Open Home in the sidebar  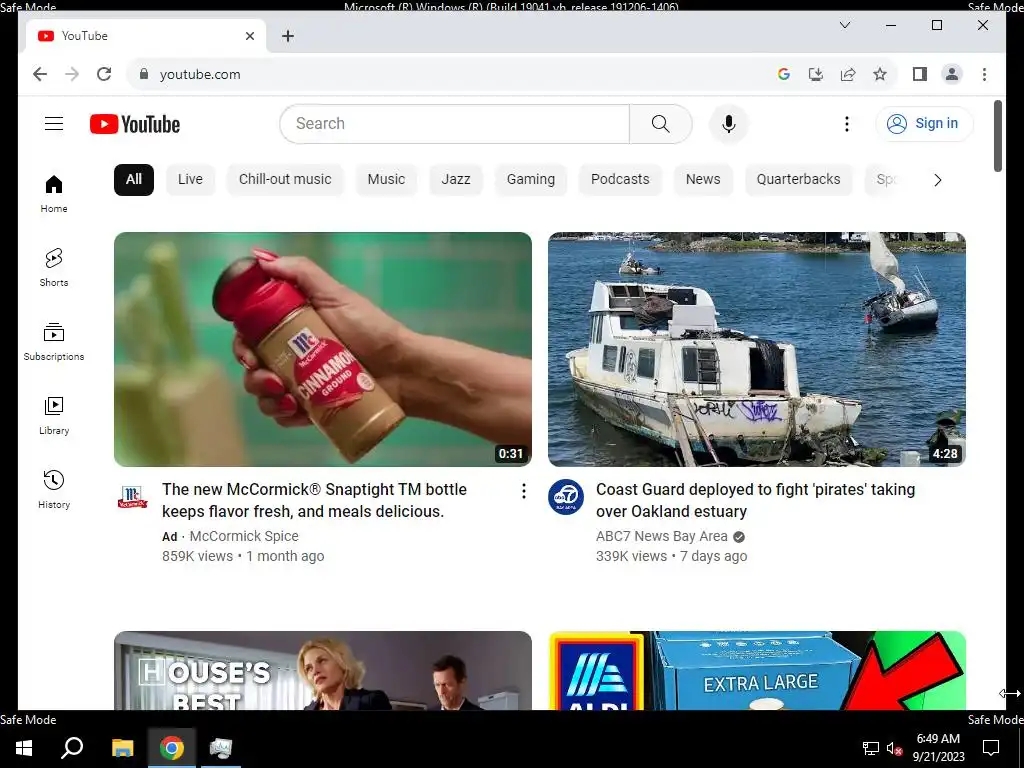coord(54,194)
